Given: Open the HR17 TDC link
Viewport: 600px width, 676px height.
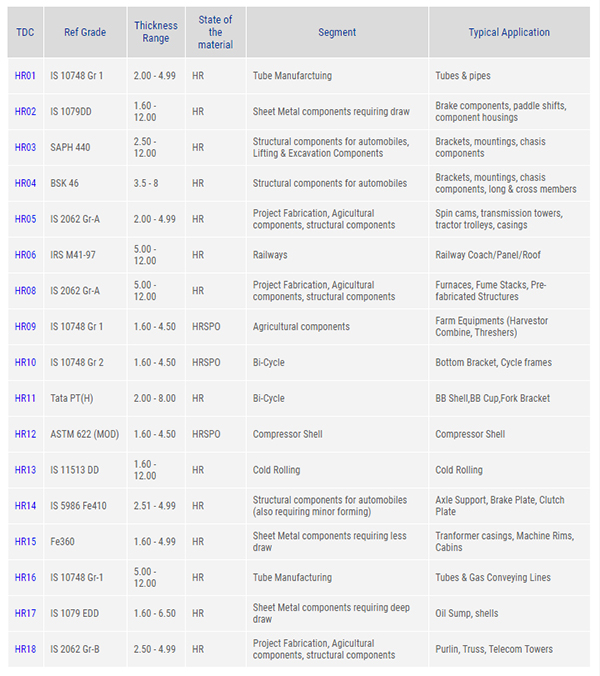Looking at the screenshot, I should pos(25,613).
